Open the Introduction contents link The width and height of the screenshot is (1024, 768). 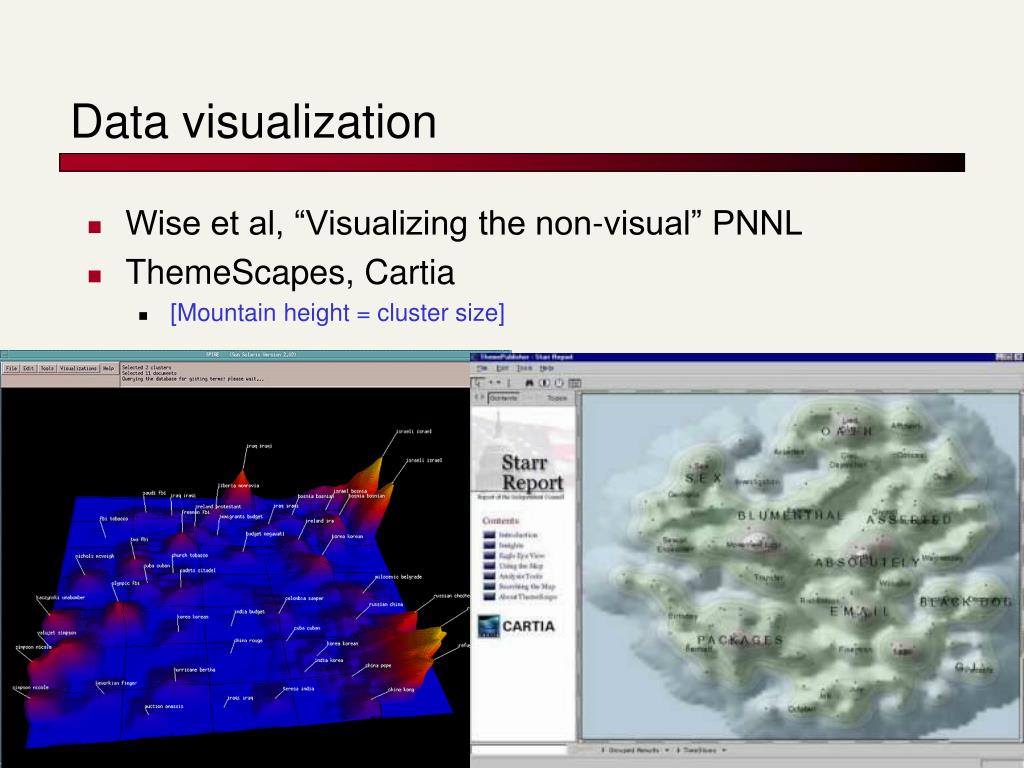tap(518, 535)
